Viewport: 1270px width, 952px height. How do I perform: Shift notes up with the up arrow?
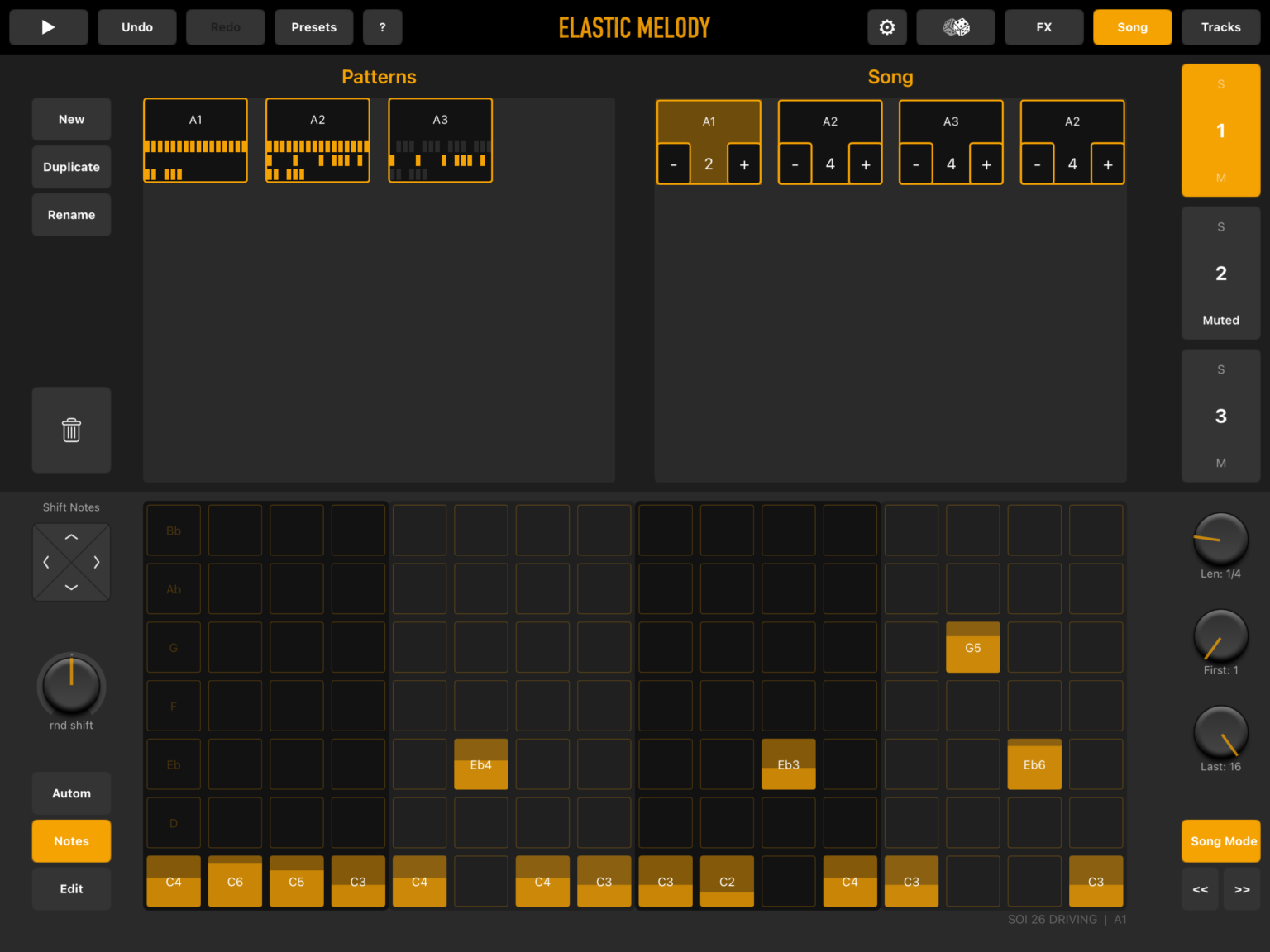click(x=71, y=537)
